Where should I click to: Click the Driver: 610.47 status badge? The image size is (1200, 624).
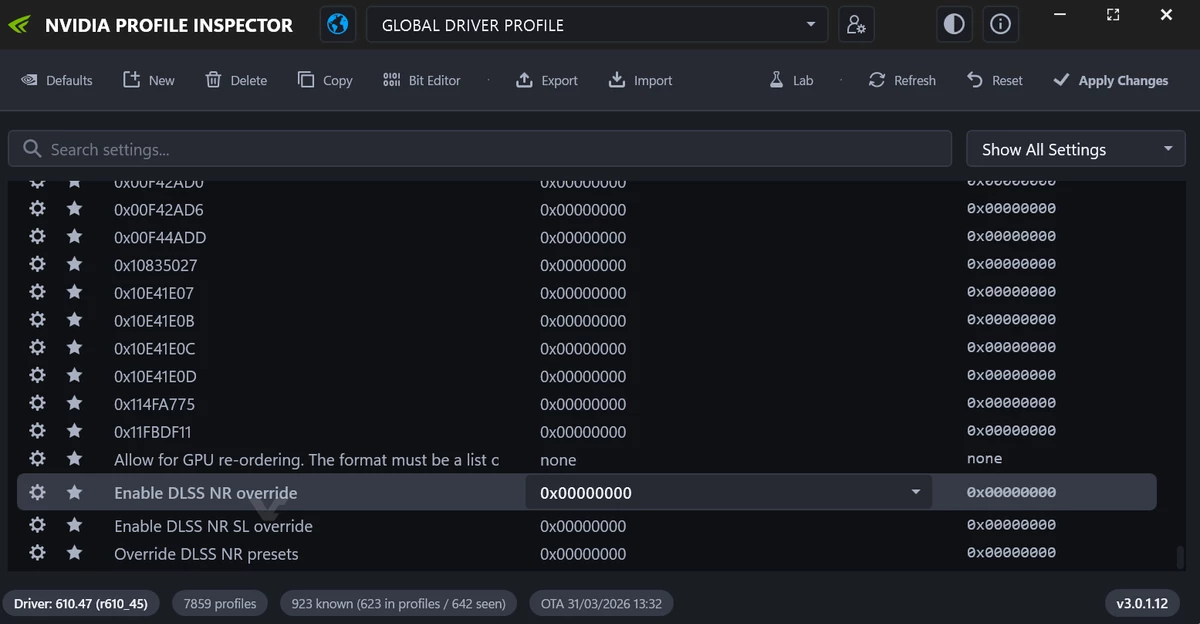pos(81,603)
